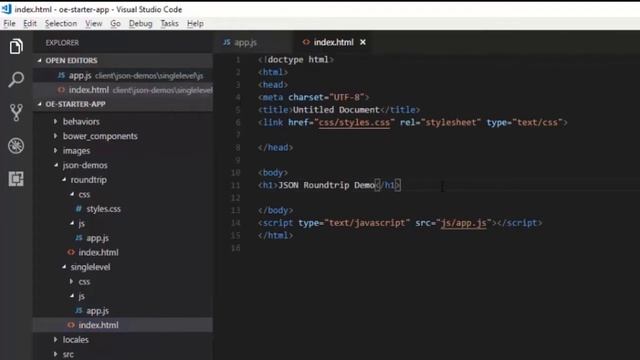Switch to the app.js editor tab
Image resolution: width=640 pixels, height=360 pixels.
[253, 42]
